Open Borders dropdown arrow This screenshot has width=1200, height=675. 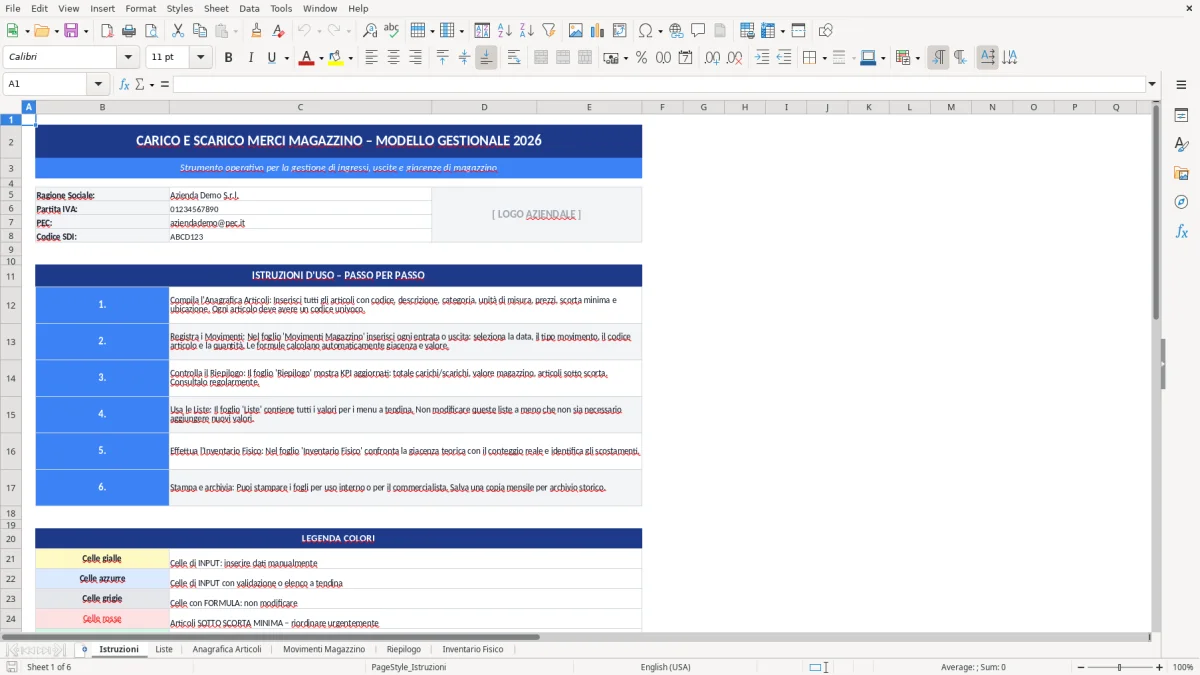824,58
